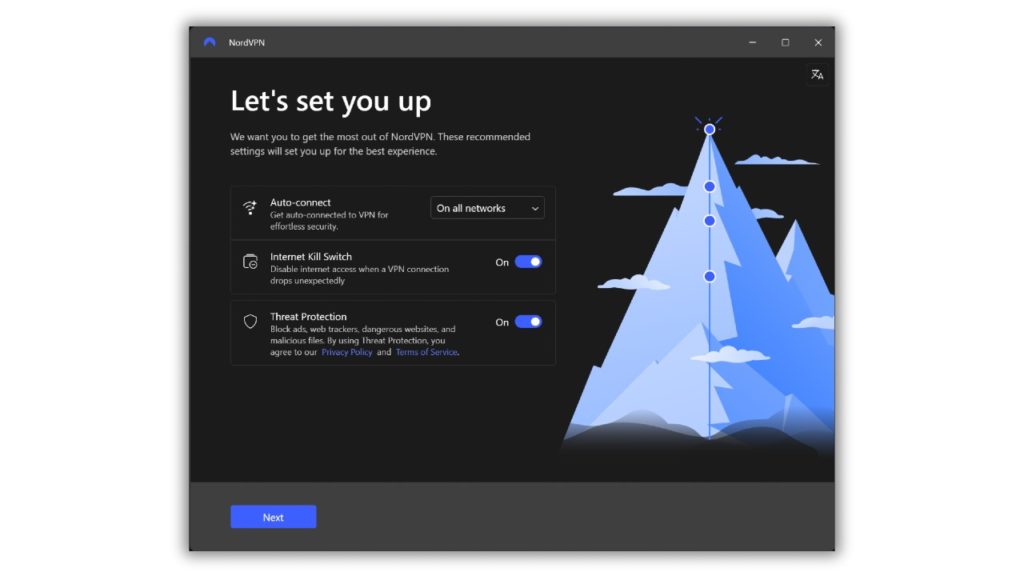Click the 'Auto-connect' setting title
Screen dimensions: 1024x576
[x=300, y=202]
